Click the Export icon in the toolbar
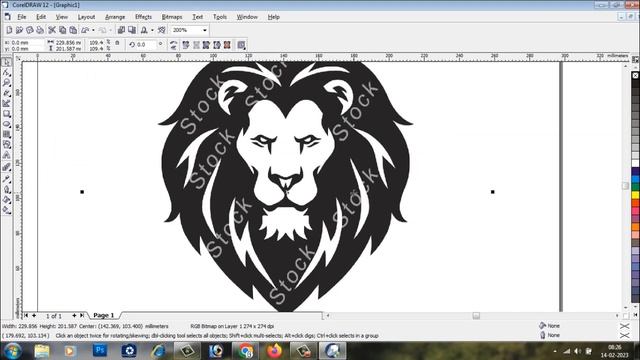 tap(132, 30)
